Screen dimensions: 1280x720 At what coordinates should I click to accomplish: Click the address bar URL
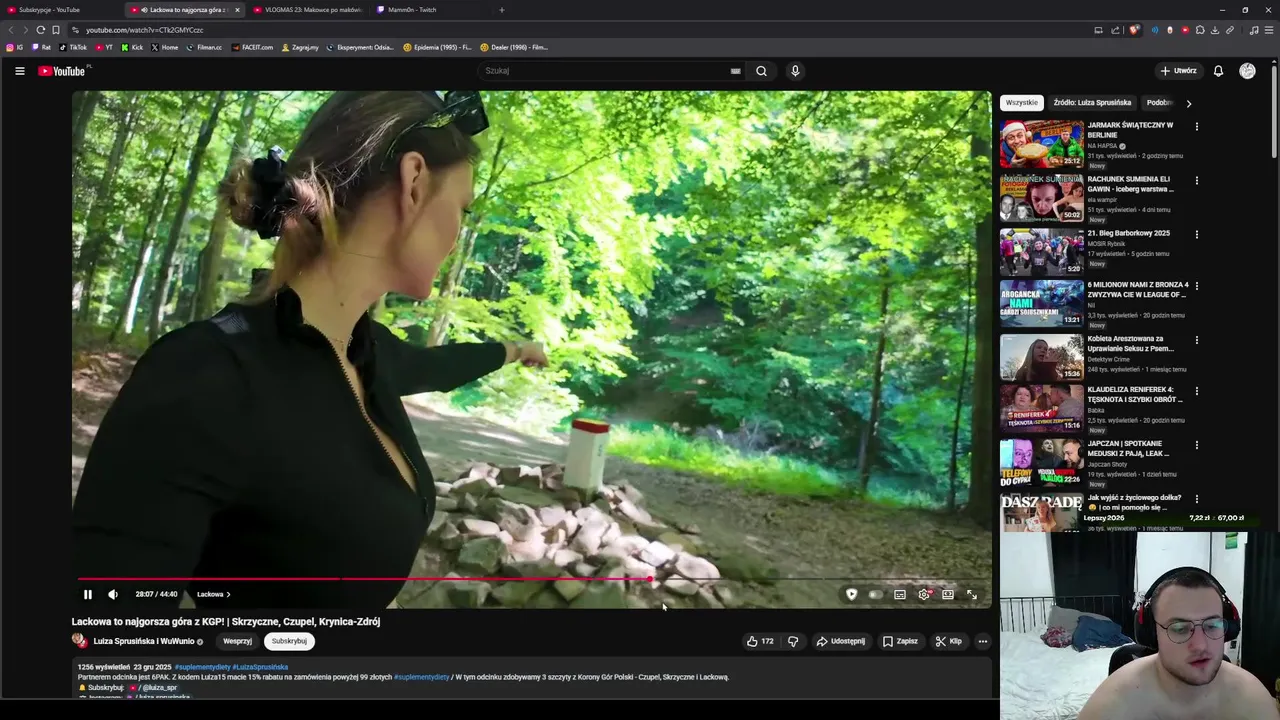(145, 30)
